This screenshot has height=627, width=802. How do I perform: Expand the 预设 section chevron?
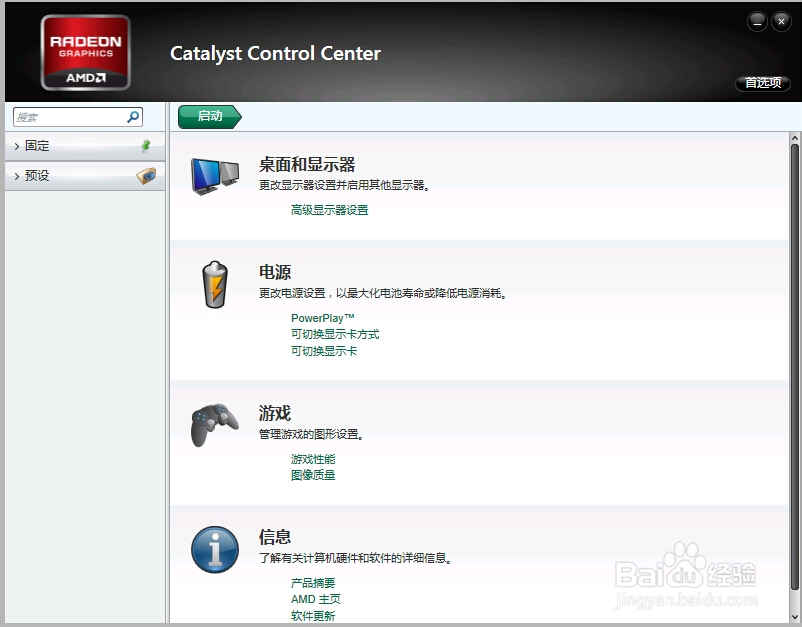pyautogui.click(x=17, y=176)
